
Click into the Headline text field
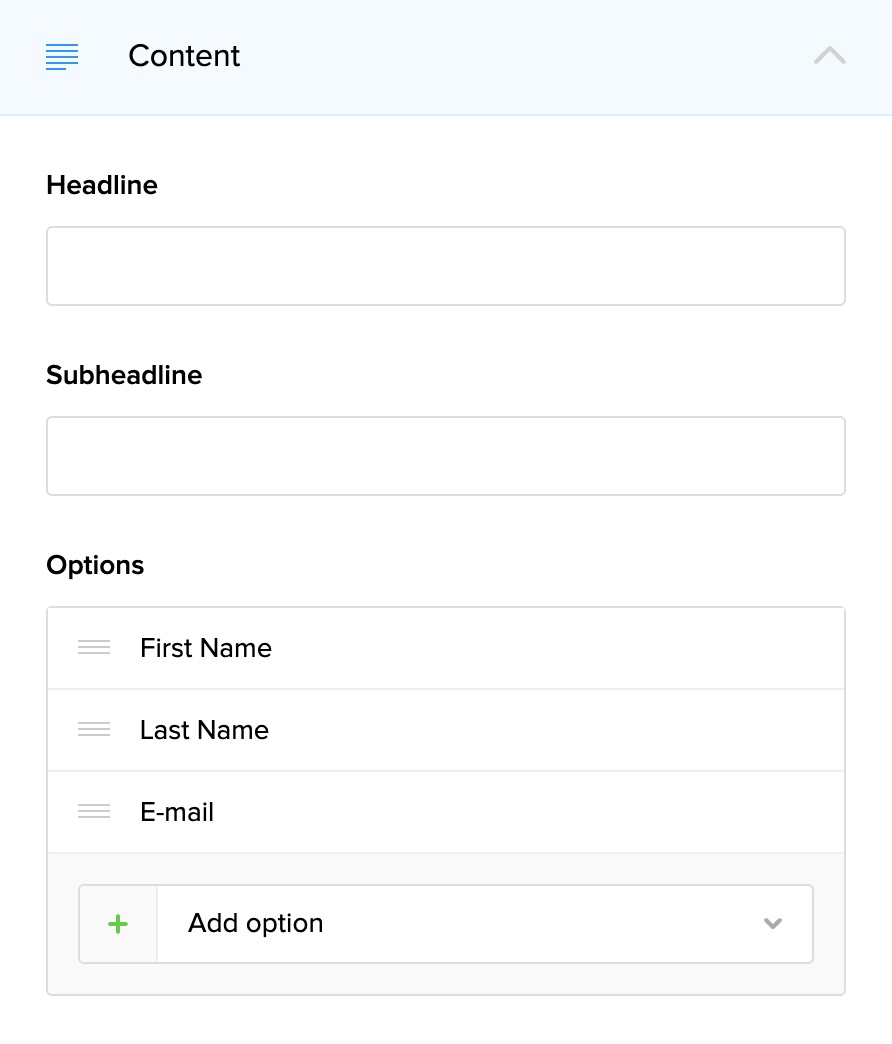click(445, 266)
